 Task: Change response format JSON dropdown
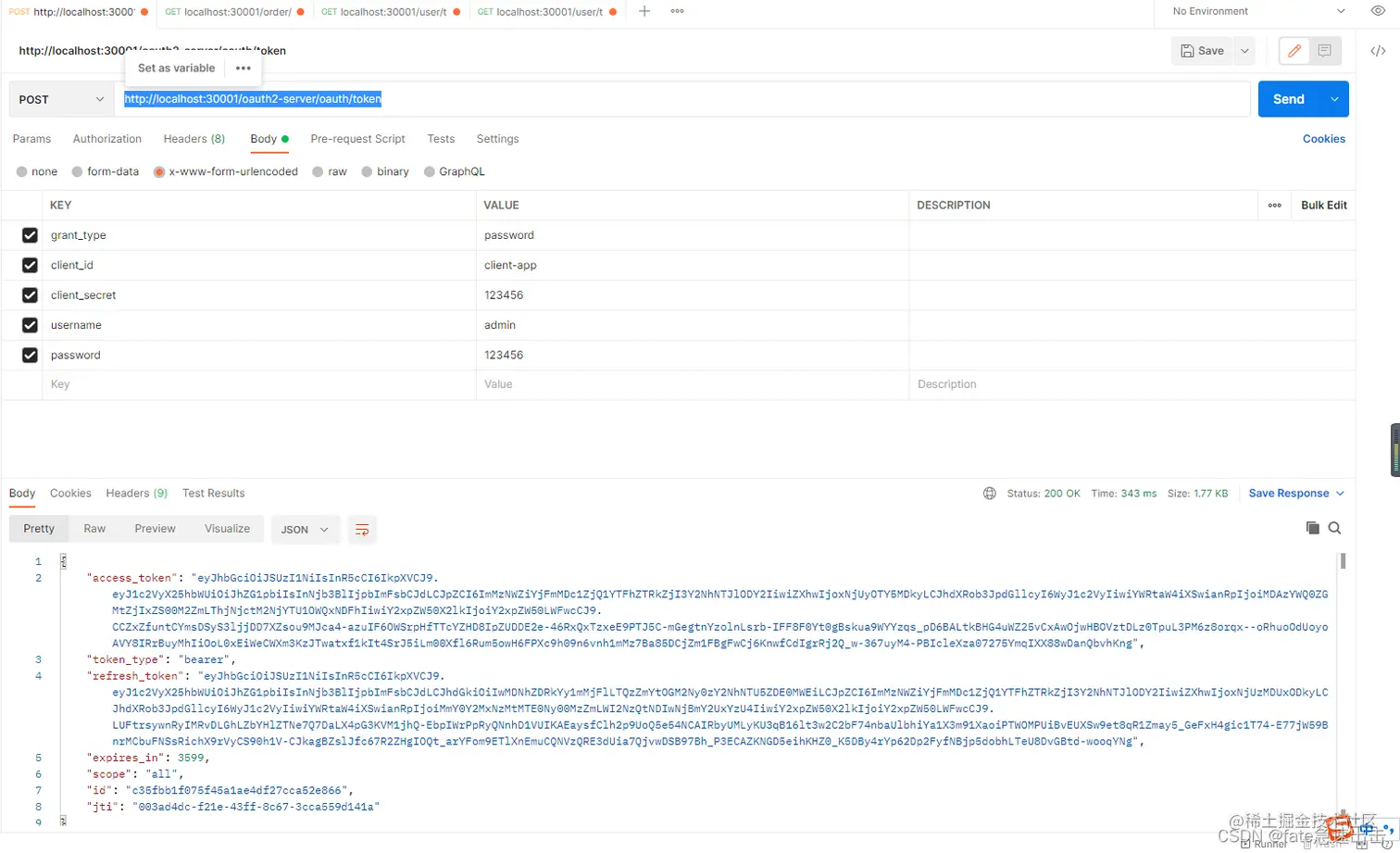(x=305, y=530)
